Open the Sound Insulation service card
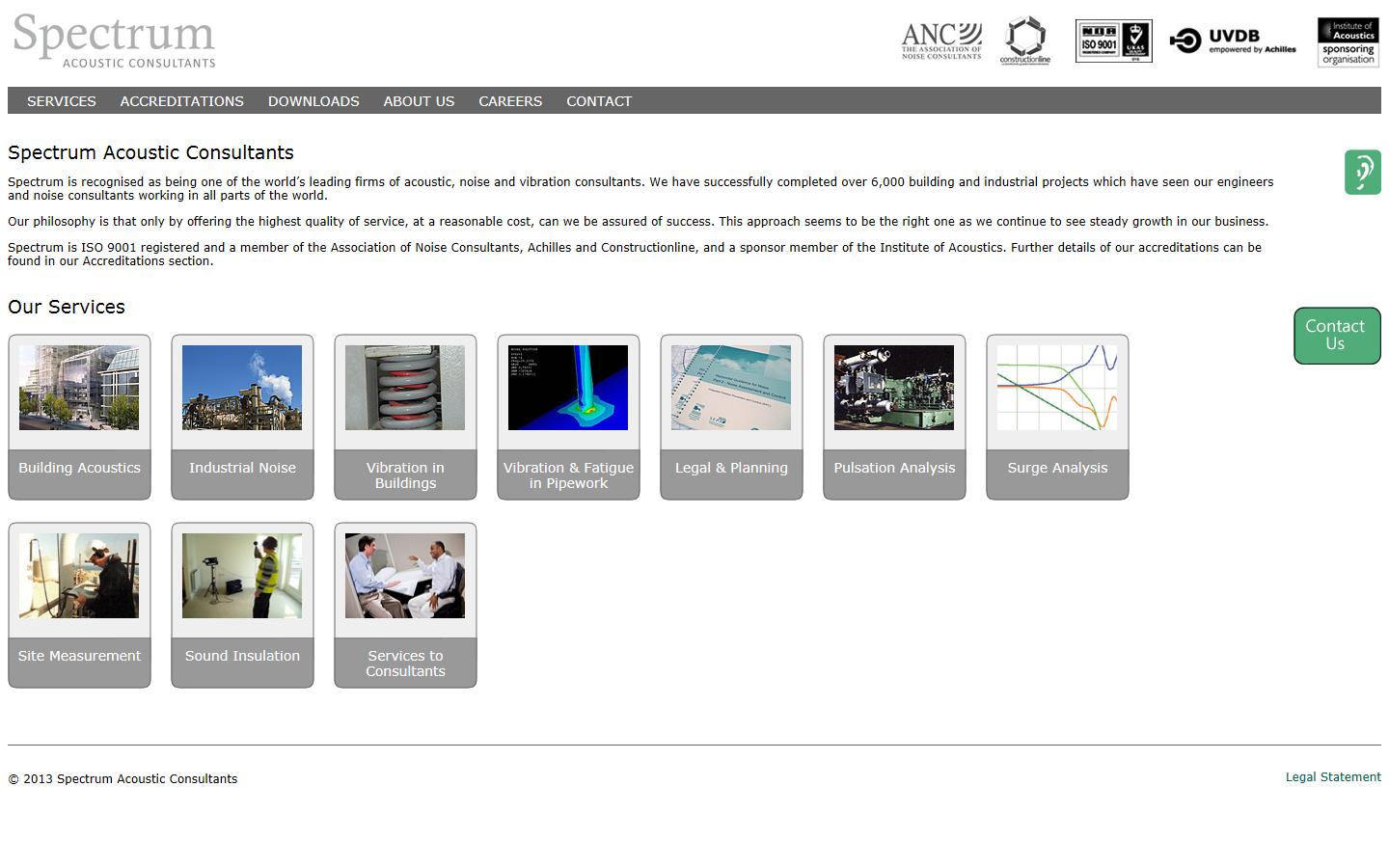This screenshot has height=868, width=1389. (242, 605)
